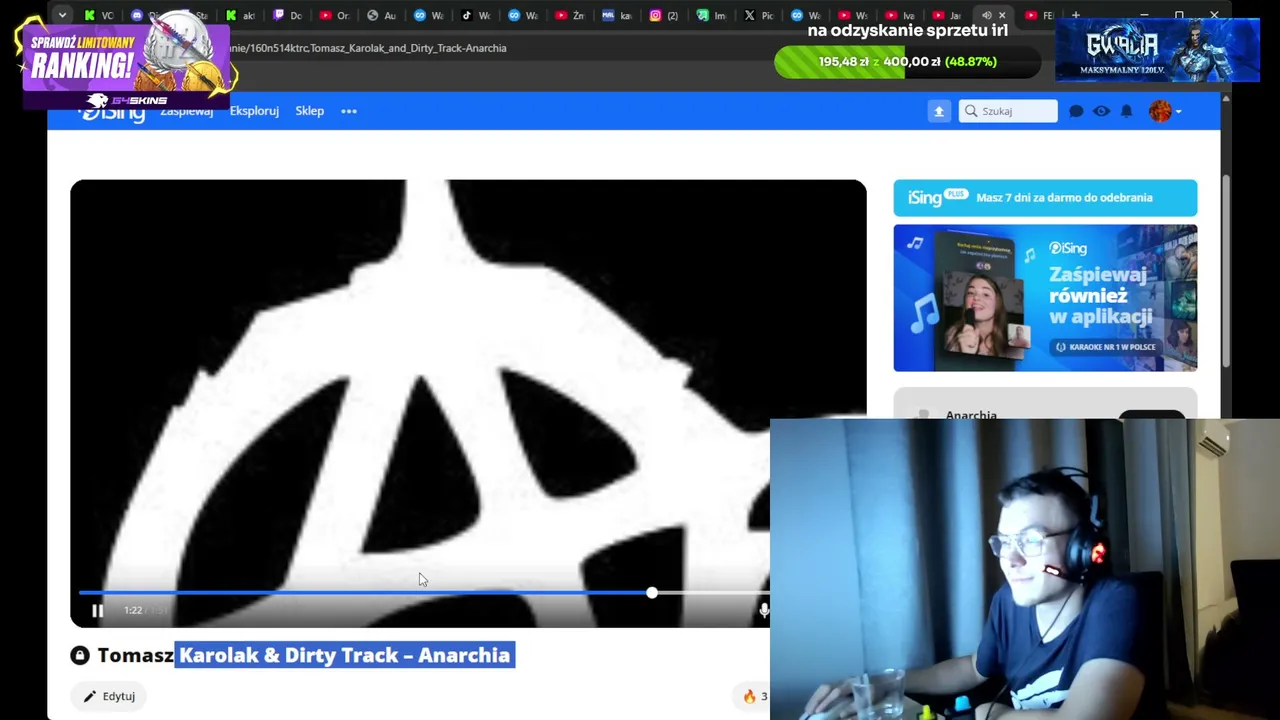This screenshot has width=1280, height=720.
Task: Focus the Szukaj search field
Action: [1008, 111]
